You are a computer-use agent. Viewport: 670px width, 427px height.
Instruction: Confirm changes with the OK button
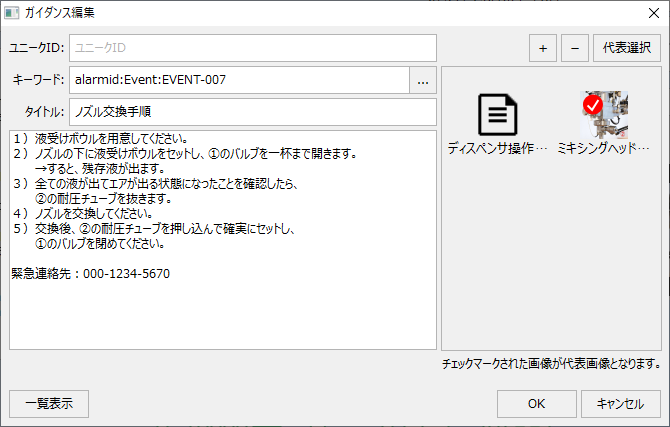[536, 404]
